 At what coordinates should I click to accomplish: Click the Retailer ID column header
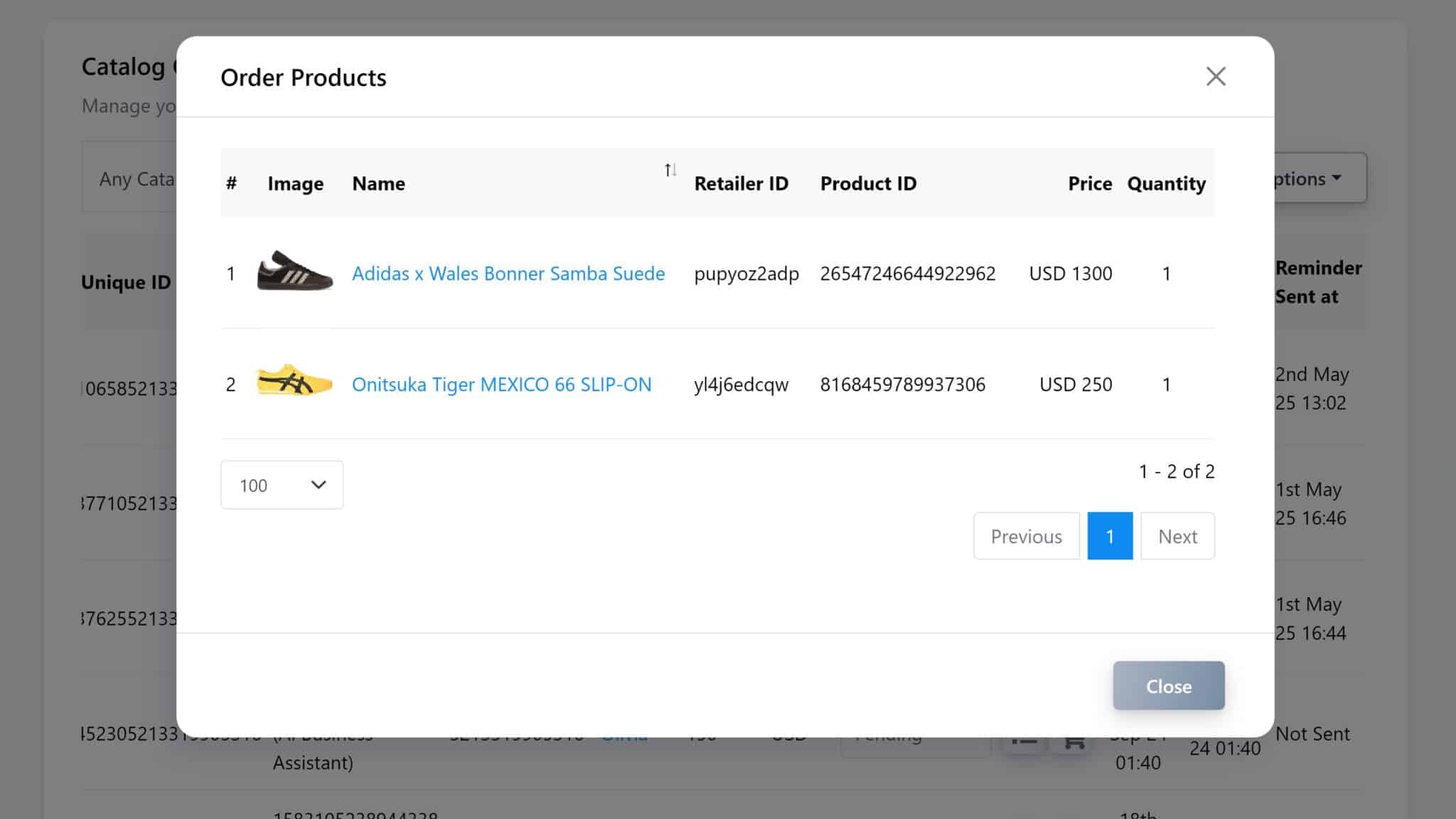tap(741, 183)
